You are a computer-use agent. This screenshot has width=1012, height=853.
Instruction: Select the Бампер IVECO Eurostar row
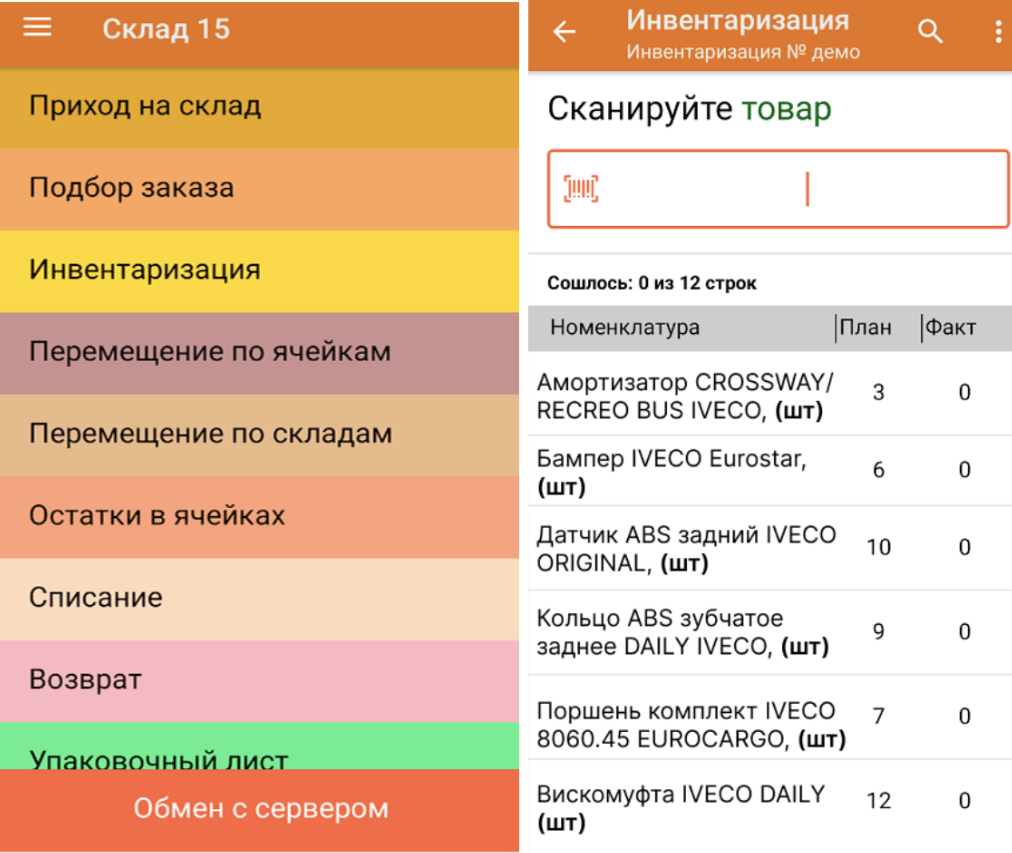[769, 471]
